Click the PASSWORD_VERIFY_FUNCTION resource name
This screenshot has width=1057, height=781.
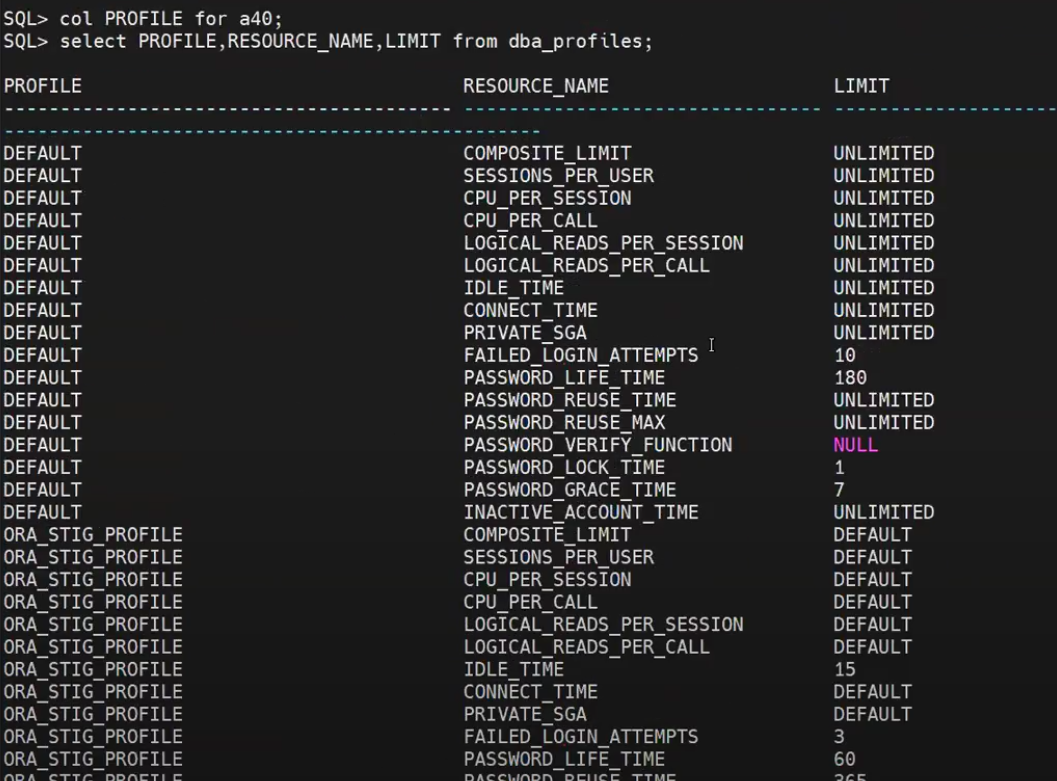coord(598,445)
